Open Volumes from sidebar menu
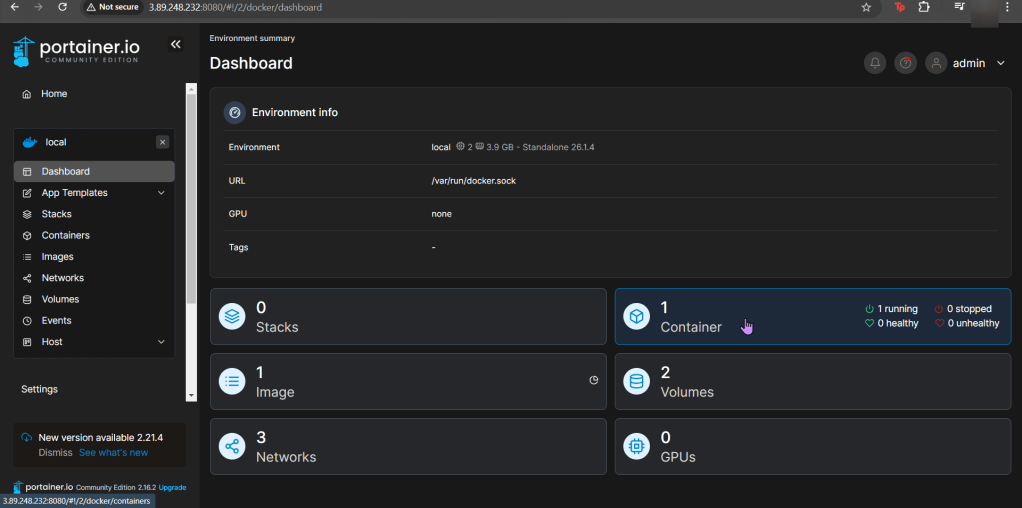 click(x=60, y=299)
